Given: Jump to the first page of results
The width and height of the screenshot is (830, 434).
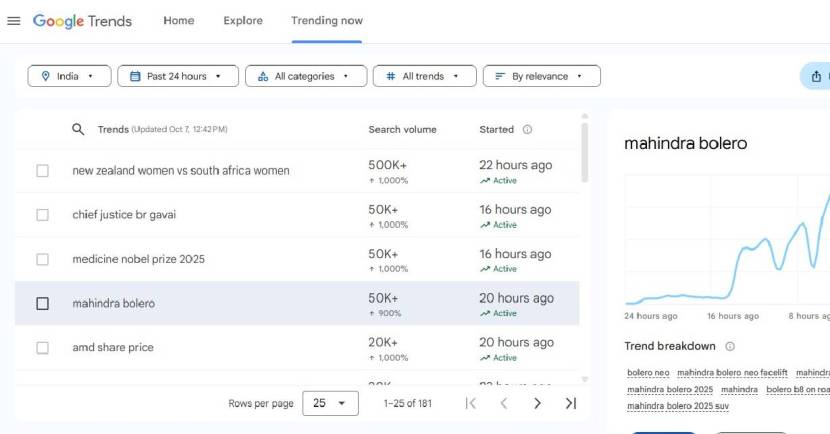Looking at the screenshot, I should pos(471,403).
